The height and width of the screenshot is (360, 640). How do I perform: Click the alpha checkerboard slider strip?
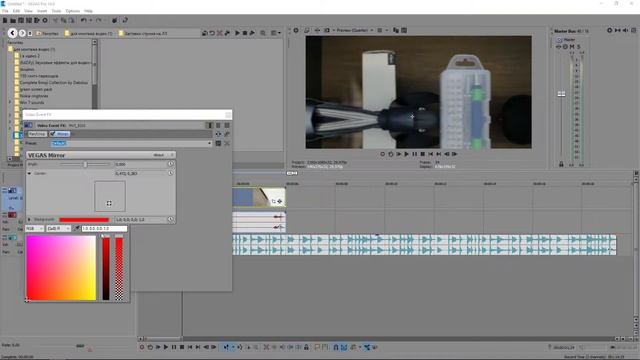119,268
